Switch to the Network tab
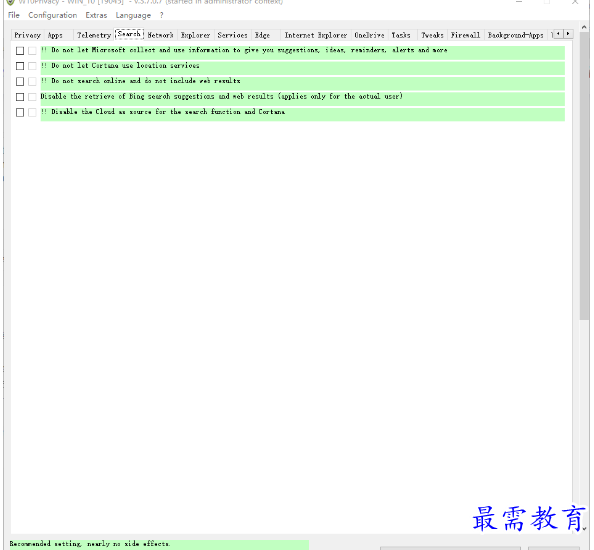The width and height of the screenshot is (594, 550). point(160,35)
